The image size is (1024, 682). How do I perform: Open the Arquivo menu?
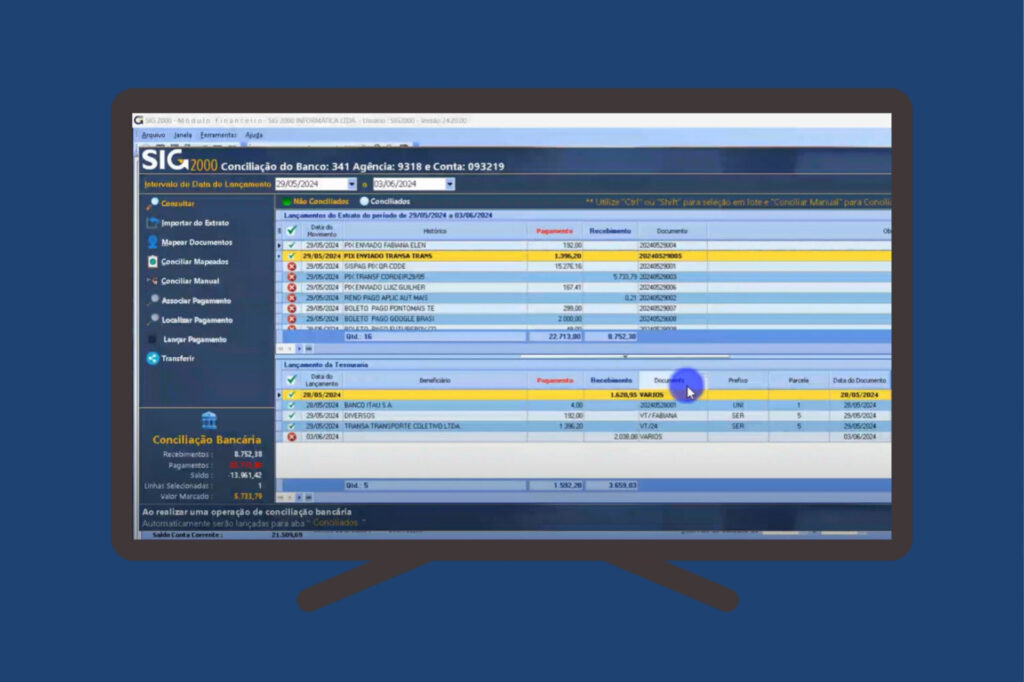(x=153, y=135)
